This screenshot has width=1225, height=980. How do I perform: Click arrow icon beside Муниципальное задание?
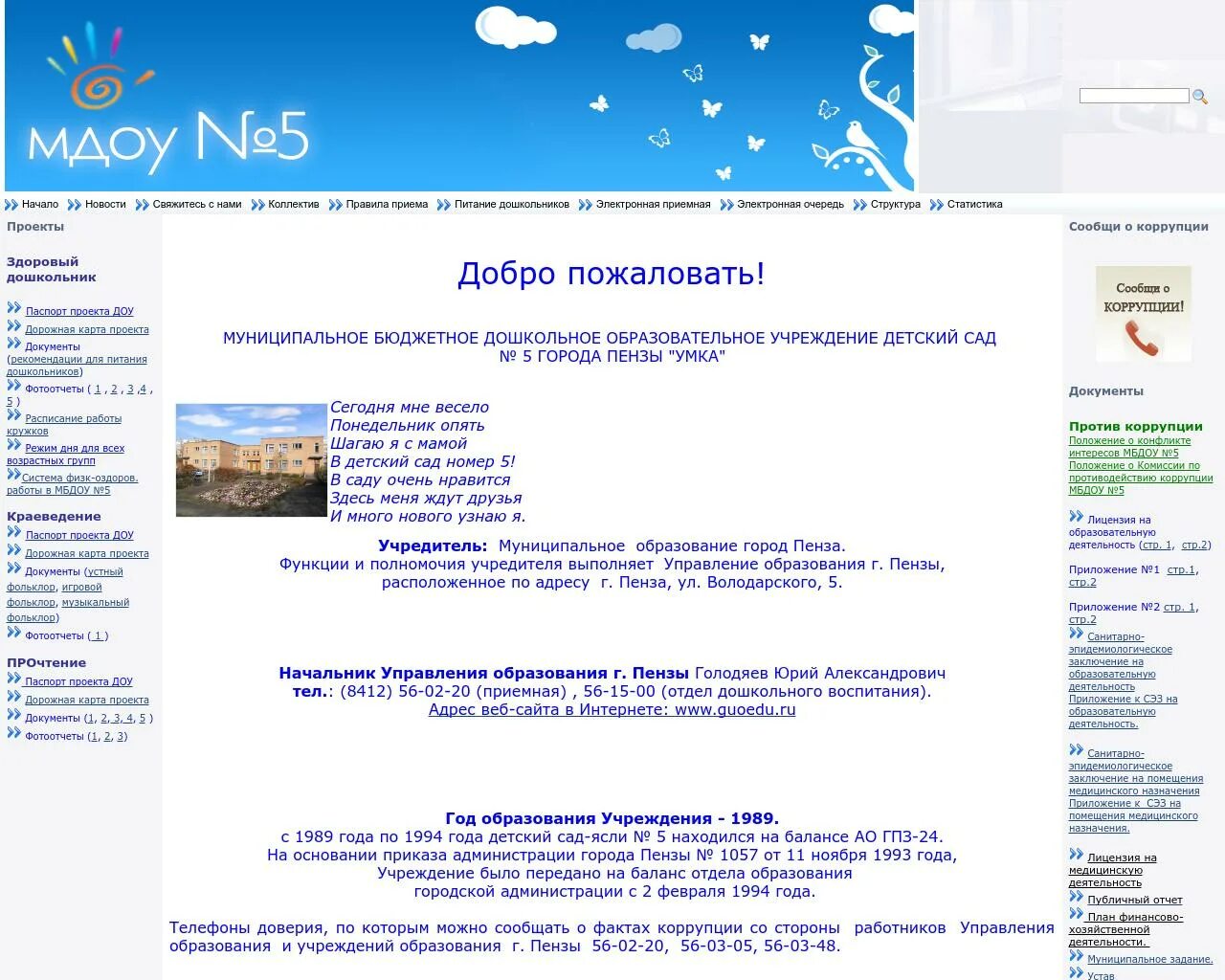[x=1077, y=956]
